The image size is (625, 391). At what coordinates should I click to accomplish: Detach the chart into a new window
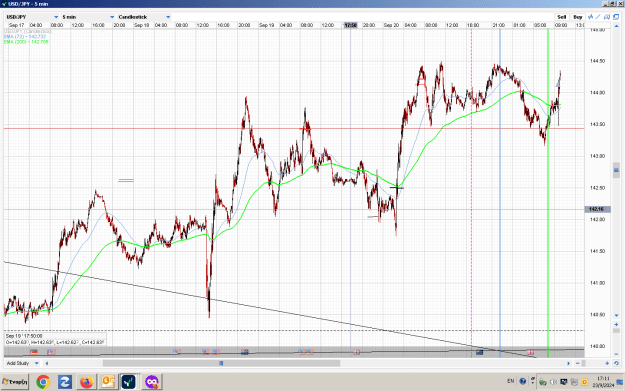(x=616, y=17)
